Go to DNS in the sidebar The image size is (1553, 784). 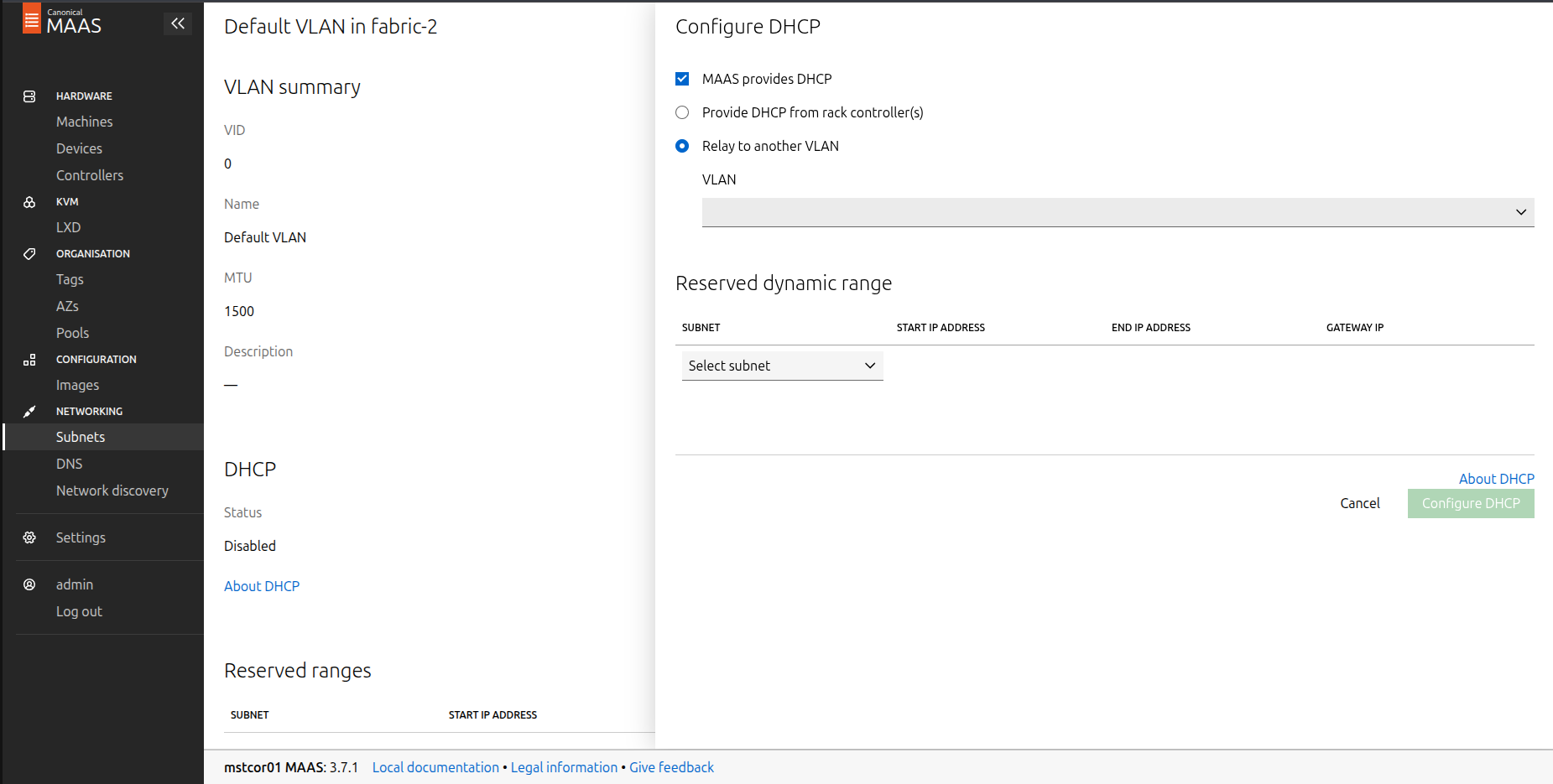[x=69, y=464]
